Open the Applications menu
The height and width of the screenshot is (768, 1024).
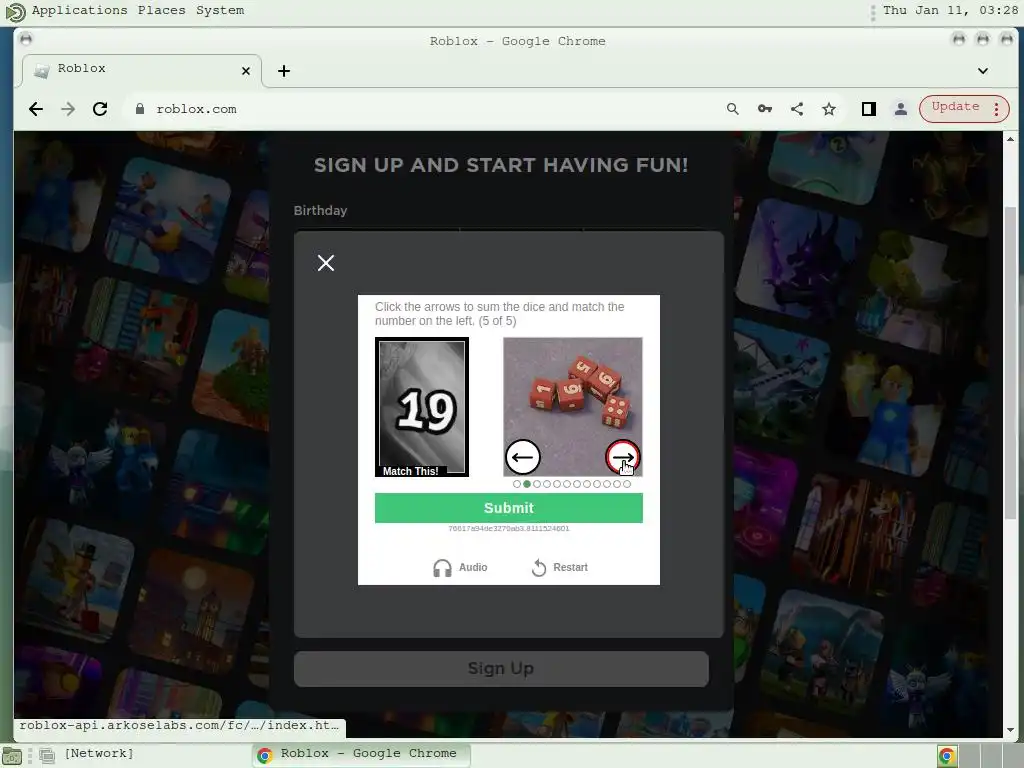pyautogui.click(x=79, y=10)
